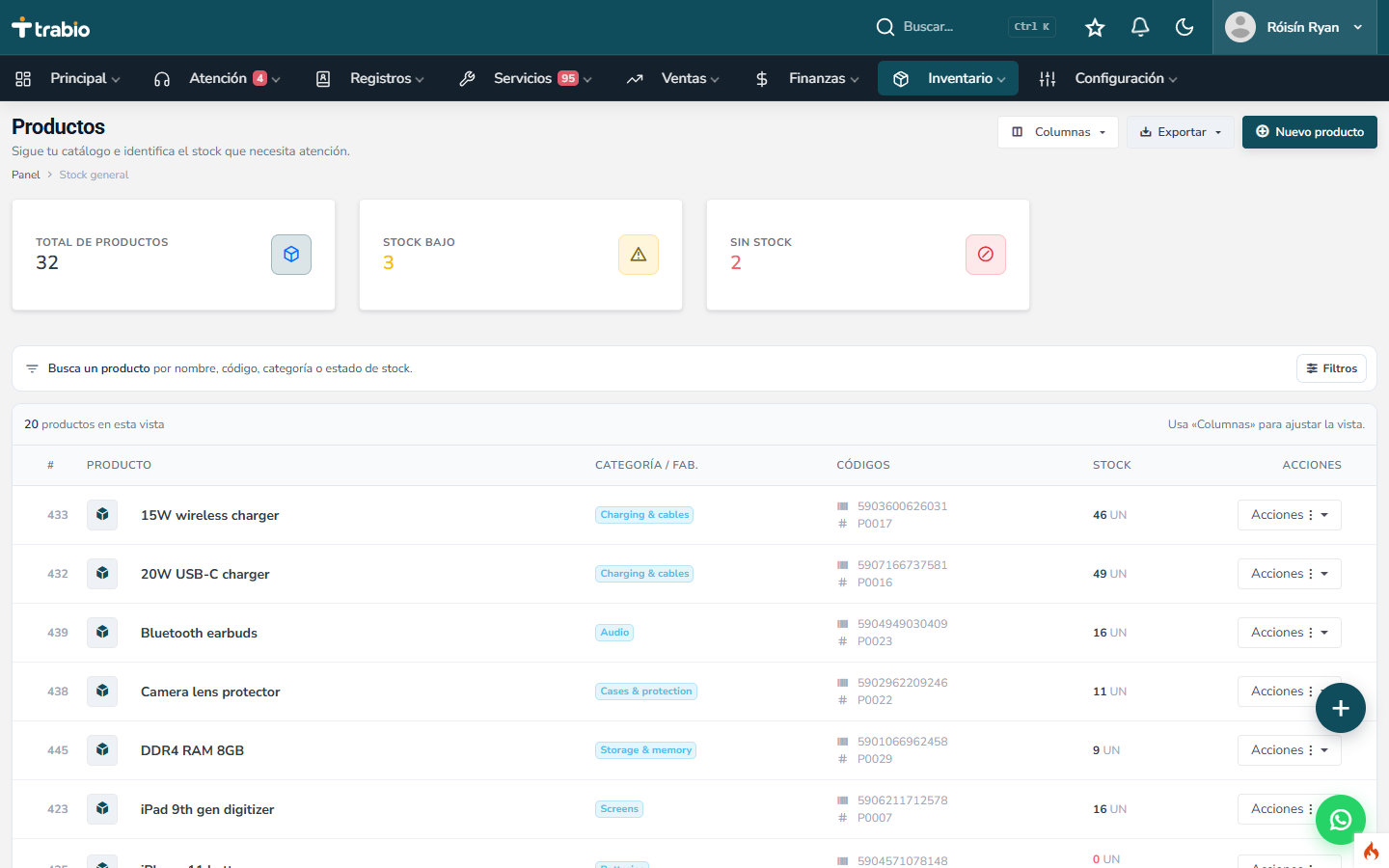Click the Charging & cables tag on 15W charger

644,515
